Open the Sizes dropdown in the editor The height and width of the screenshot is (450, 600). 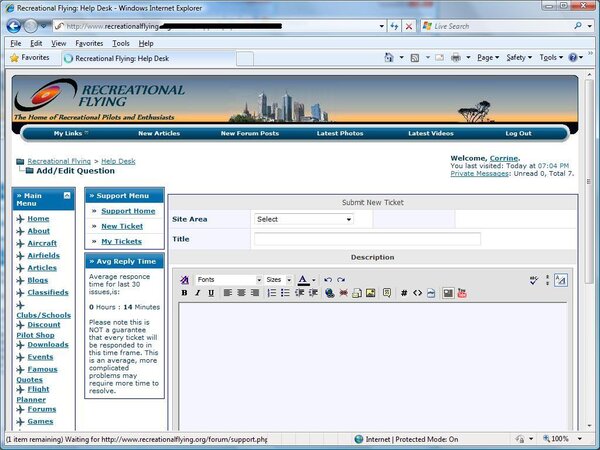point(278,280)
